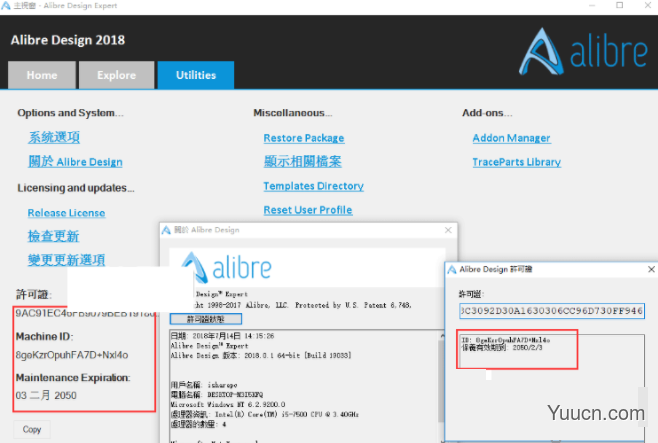Maximize the Alibre Design Expert window
Image resolution: width=658 pixels, height=443 pixels.
(x=620, y=6)
